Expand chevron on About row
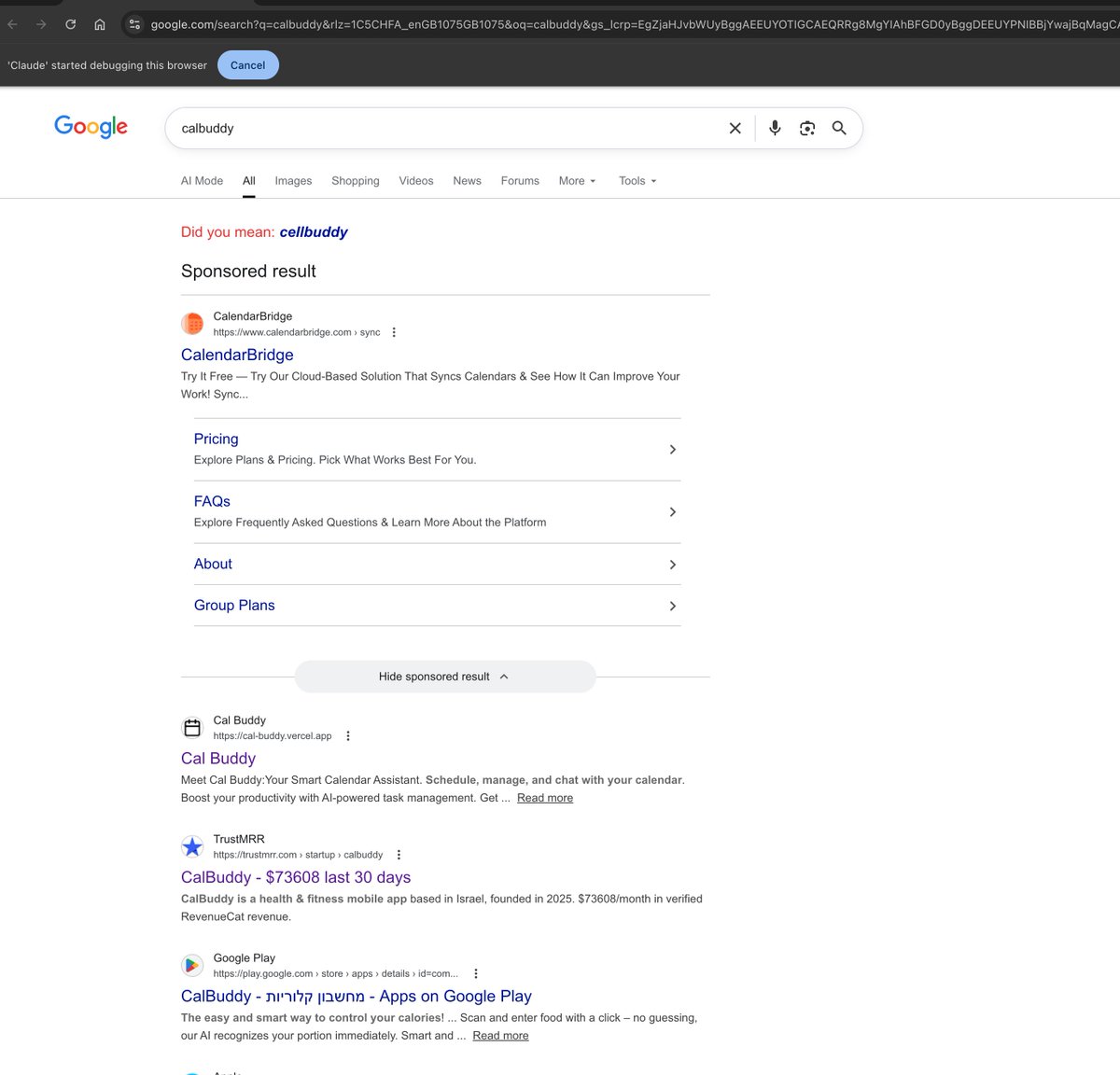1120x1075 pixels. click(672, 565)
